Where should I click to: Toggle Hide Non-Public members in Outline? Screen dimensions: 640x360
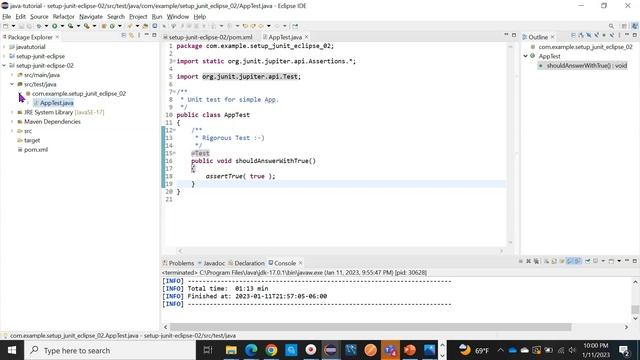click(604, 36)
